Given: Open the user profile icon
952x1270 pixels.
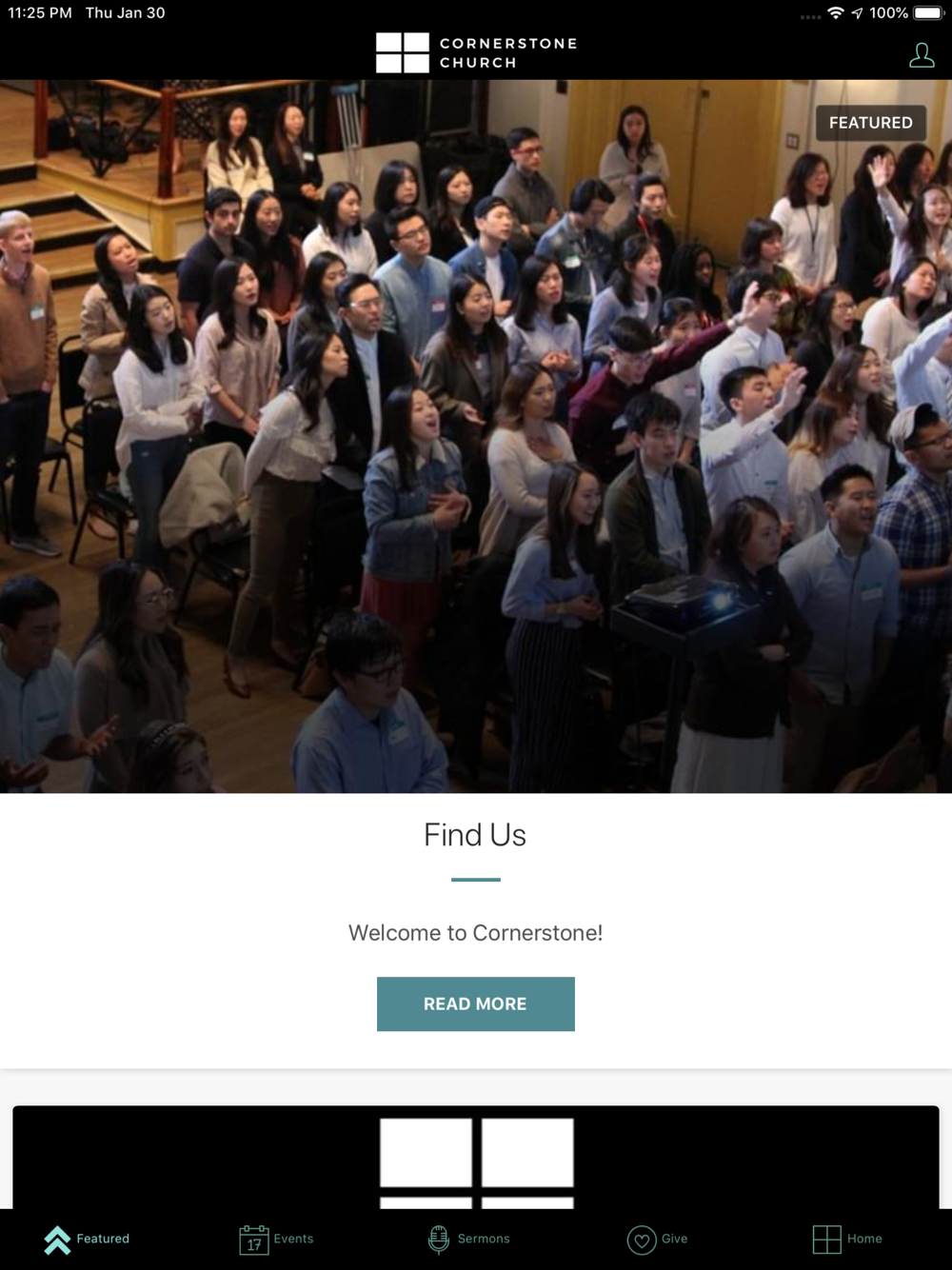Looking at the screenshot, I should tap(921, 55).
